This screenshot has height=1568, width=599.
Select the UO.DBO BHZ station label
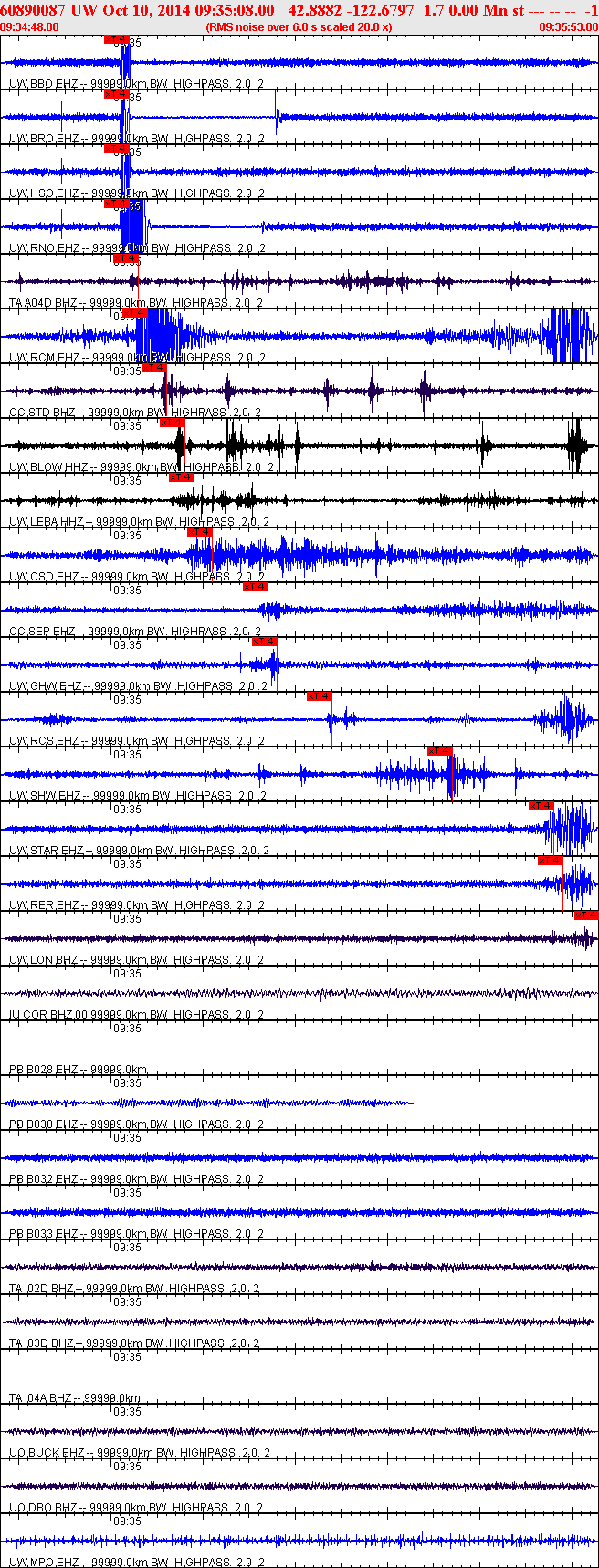pos(137,1508)
